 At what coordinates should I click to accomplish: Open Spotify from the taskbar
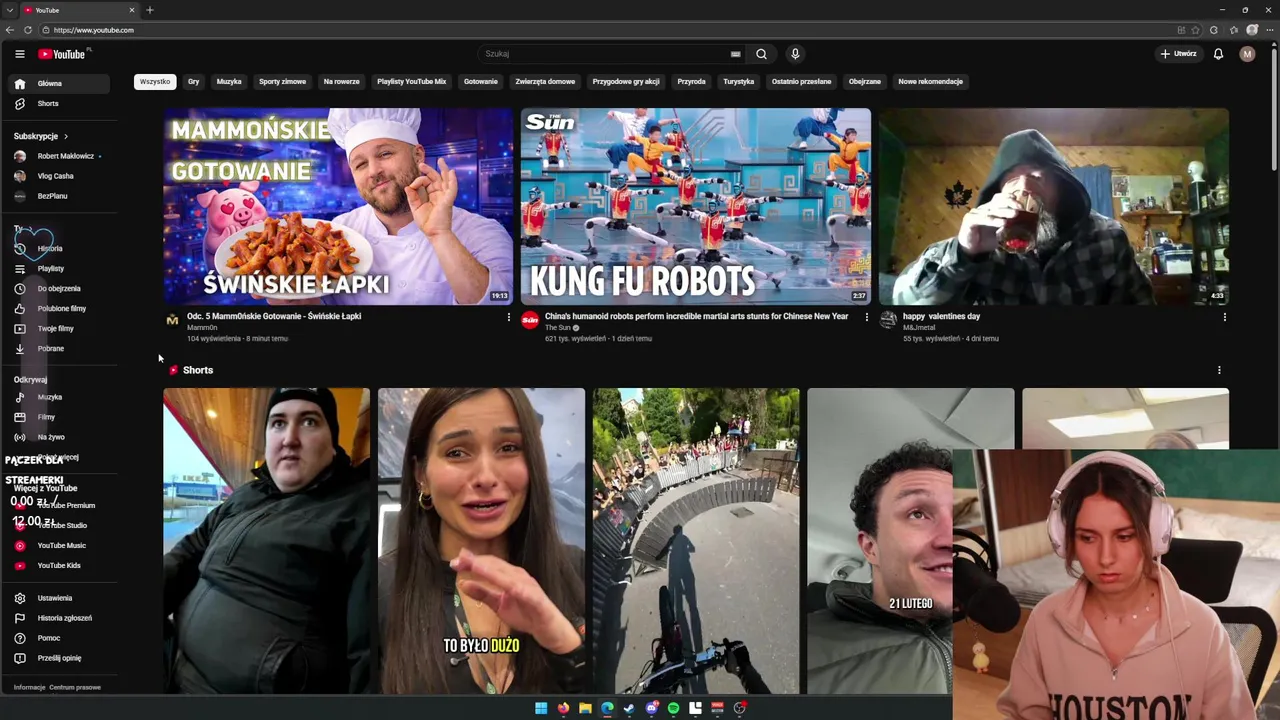click(x=673, y=708)
